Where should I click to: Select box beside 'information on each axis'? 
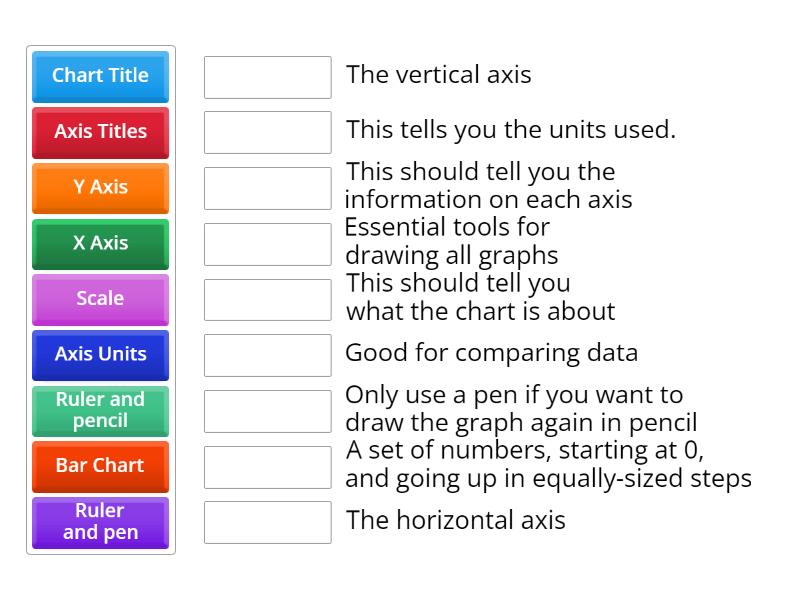(267, 188)
